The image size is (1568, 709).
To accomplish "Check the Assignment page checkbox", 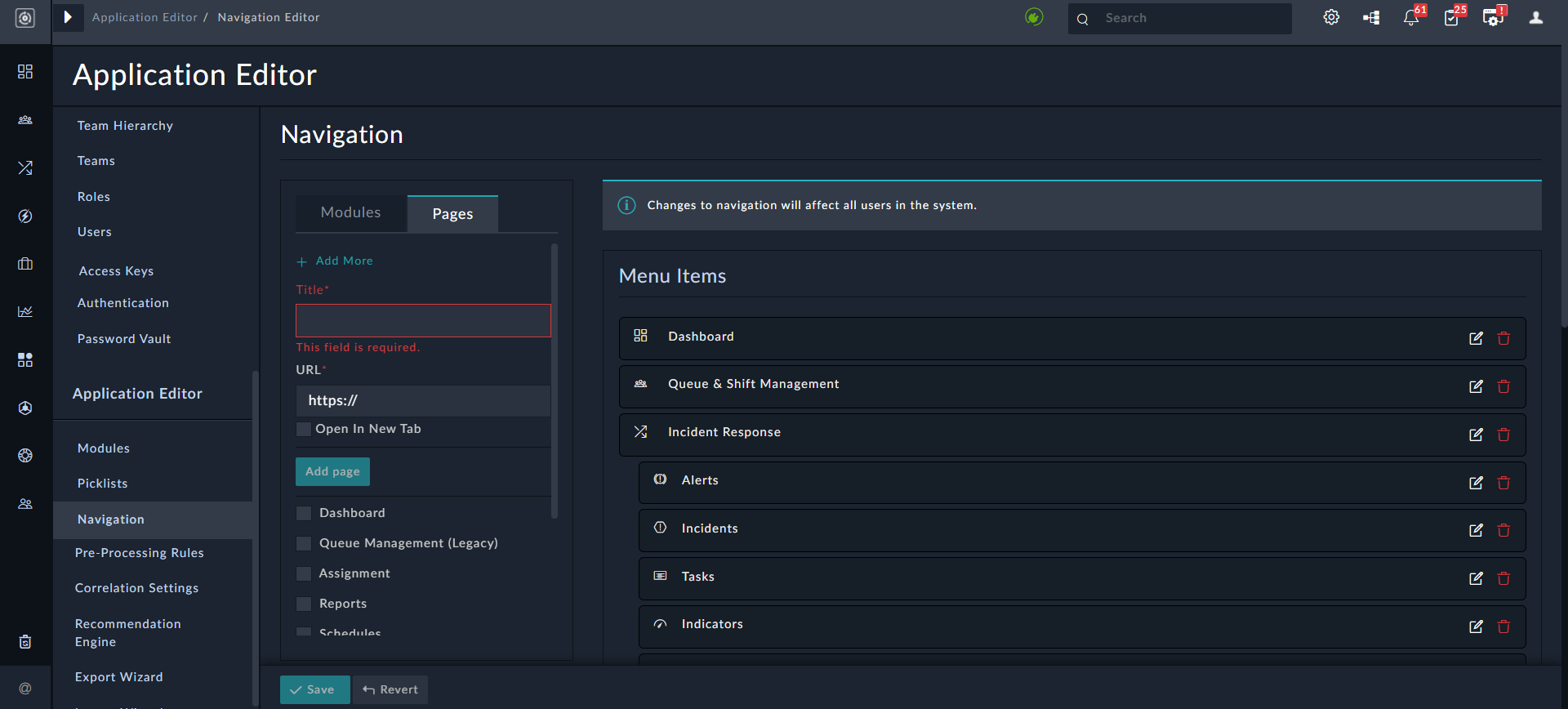I will point(304,573).
